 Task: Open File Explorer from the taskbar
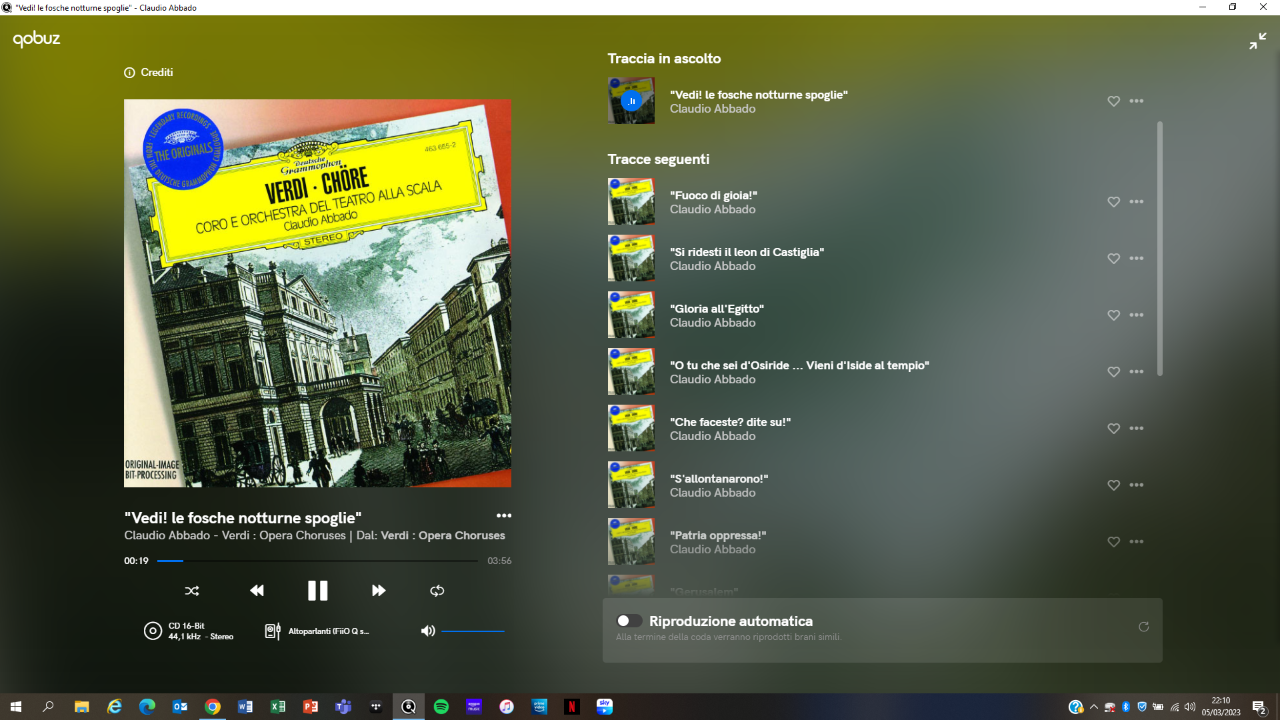(82, 707)
